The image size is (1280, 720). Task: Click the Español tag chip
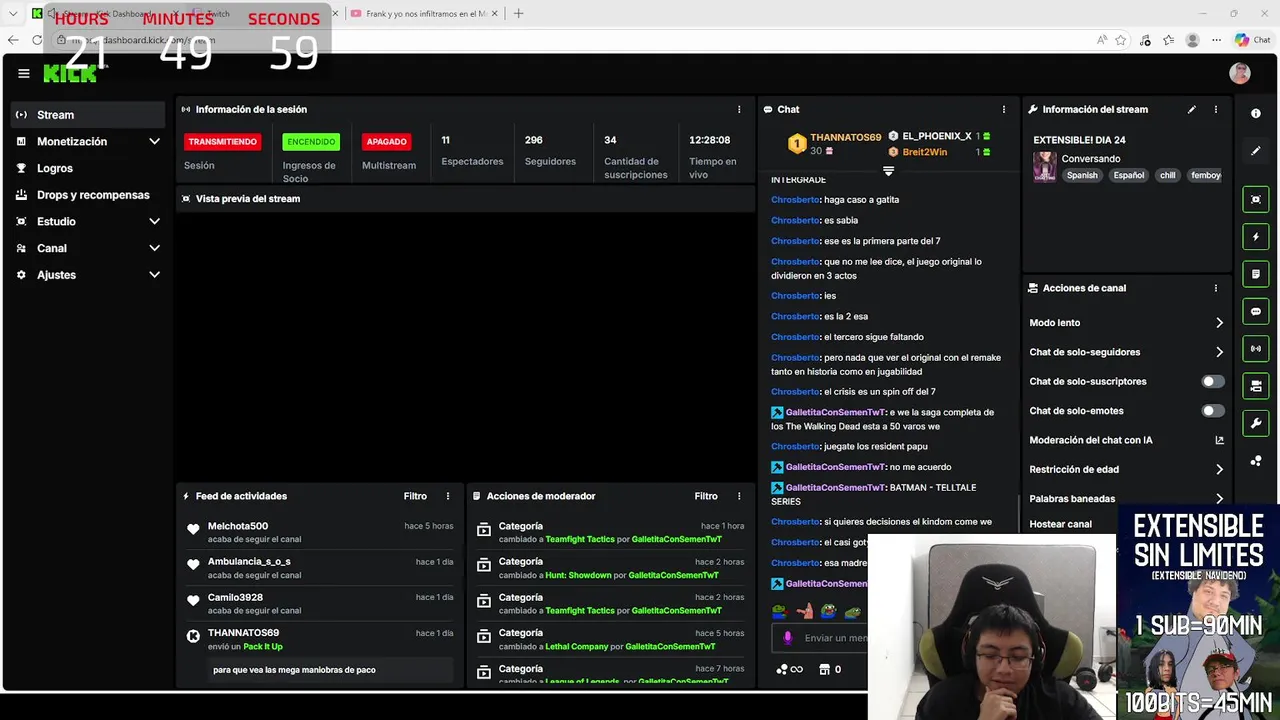tap(1129, 175)
